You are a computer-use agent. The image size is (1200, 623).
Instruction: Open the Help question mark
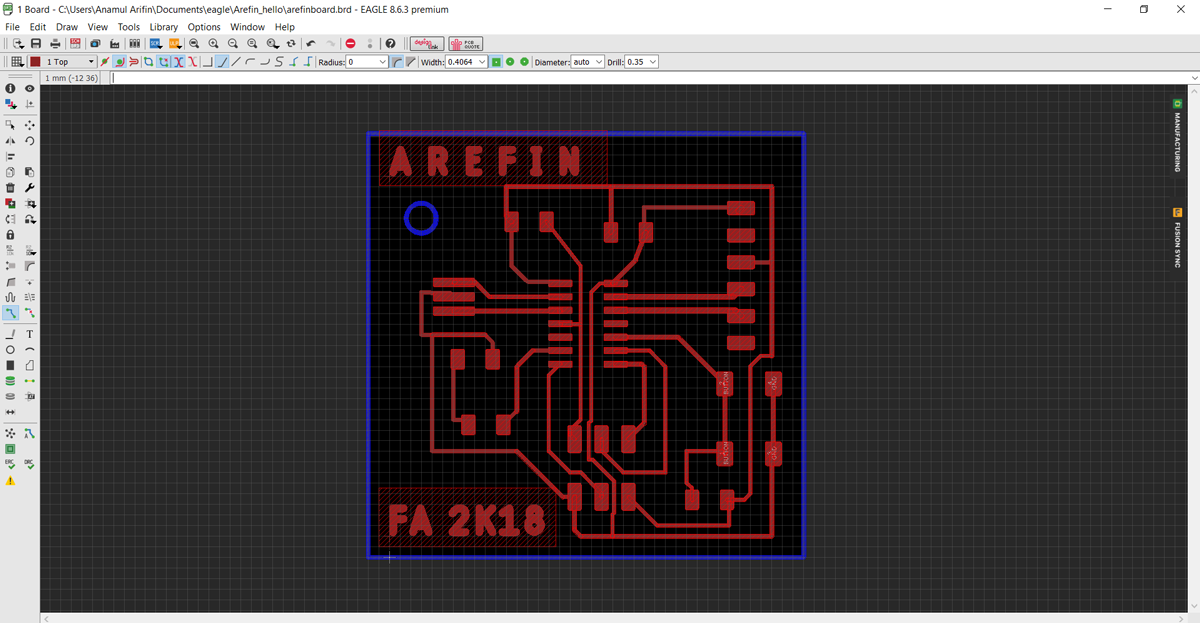(x=390, y=44)
